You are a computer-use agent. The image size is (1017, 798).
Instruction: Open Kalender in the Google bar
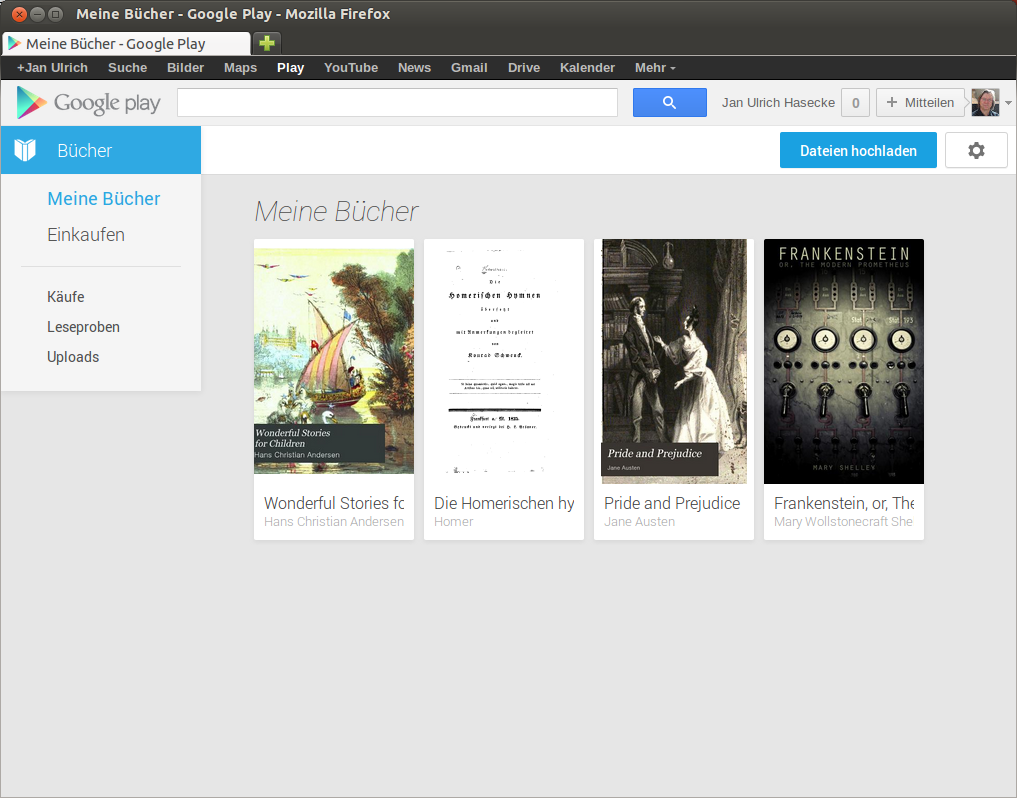(587, 67)
